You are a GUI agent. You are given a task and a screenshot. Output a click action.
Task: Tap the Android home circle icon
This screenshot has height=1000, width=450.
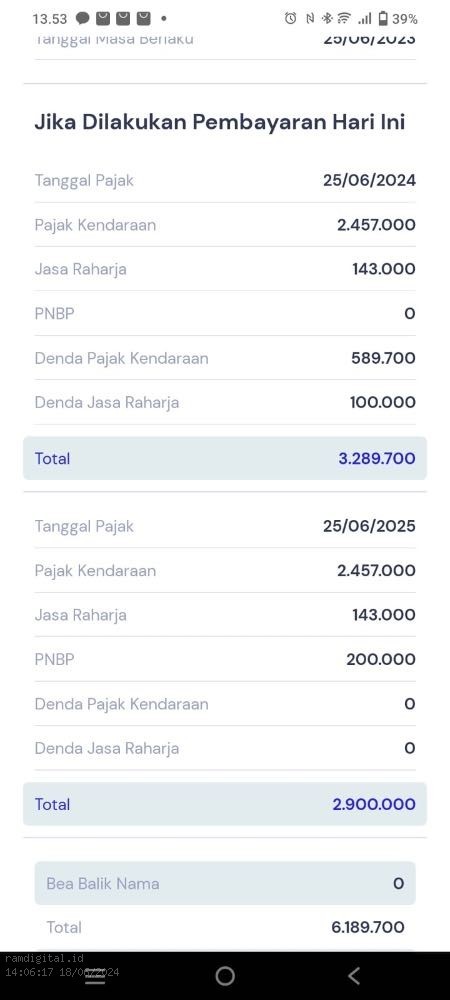tap(225, 976)
